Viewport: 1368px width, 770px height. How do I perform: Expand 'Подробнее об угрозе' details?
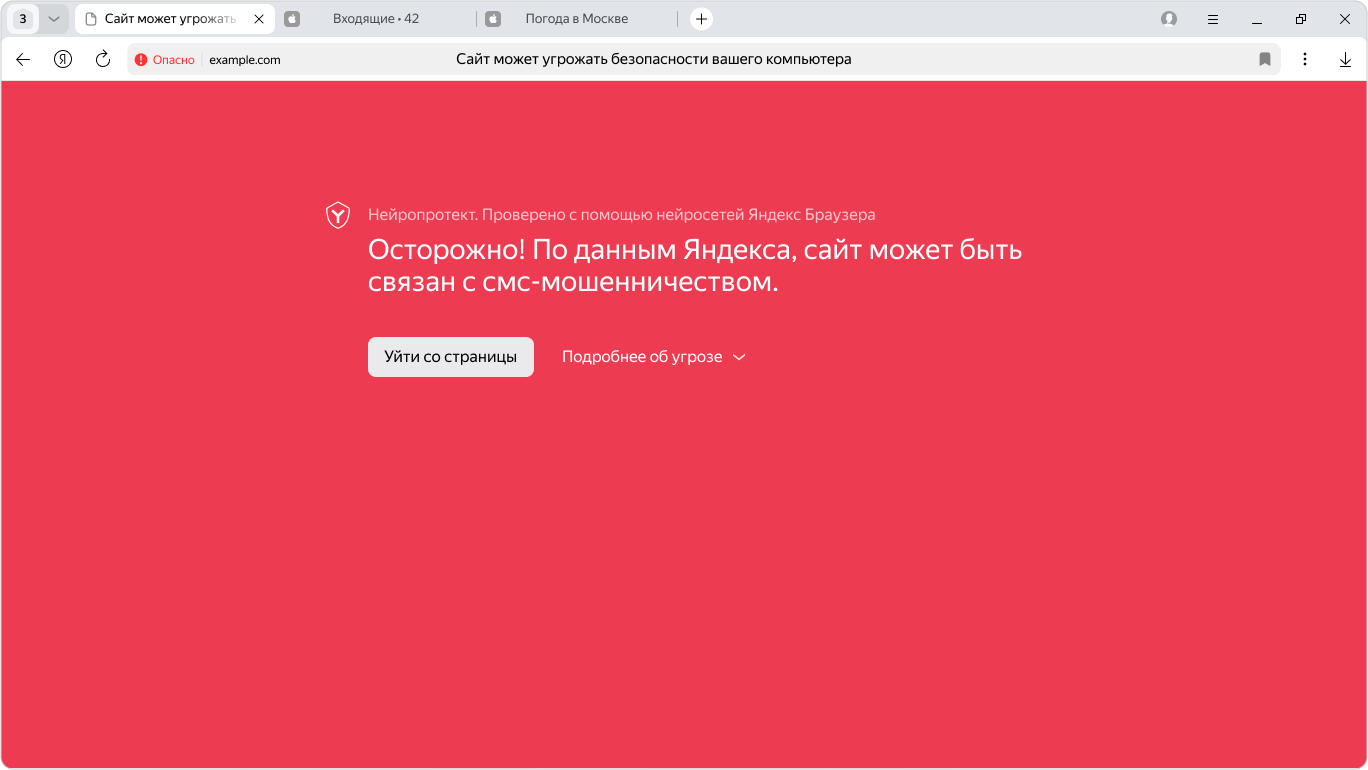654,357
